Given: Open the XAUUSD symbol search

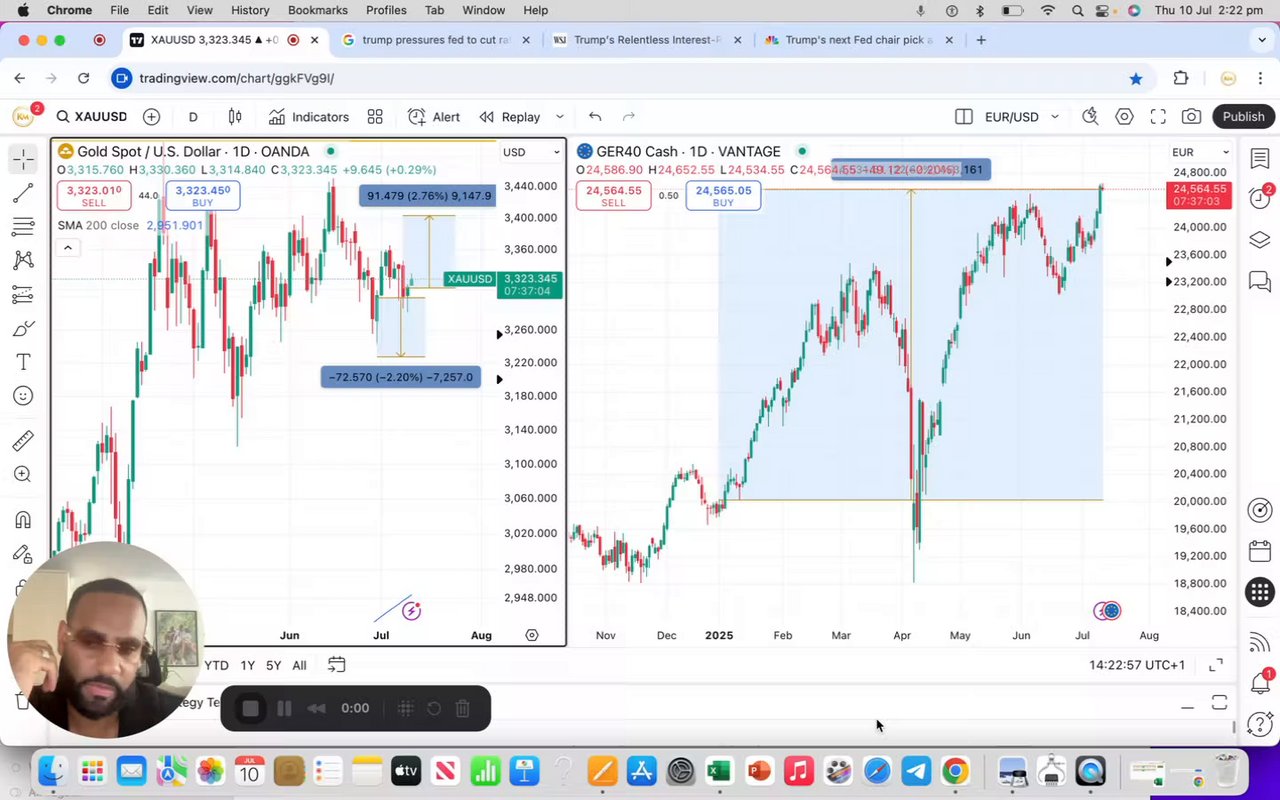Looking at the screenshot, I should [x=92, y=117].
